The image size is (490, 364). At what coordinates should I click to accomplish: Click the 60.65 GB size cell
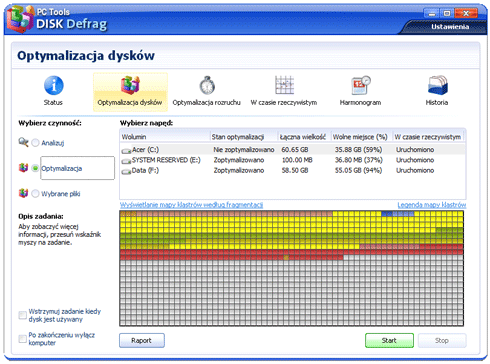[x=295, y=150]
